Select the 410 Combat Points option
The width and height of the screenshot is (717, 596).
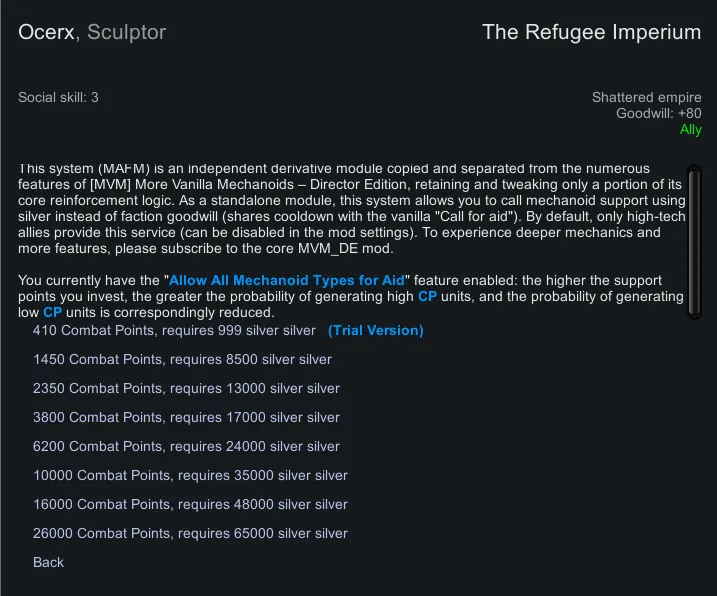tap(174, 330)
